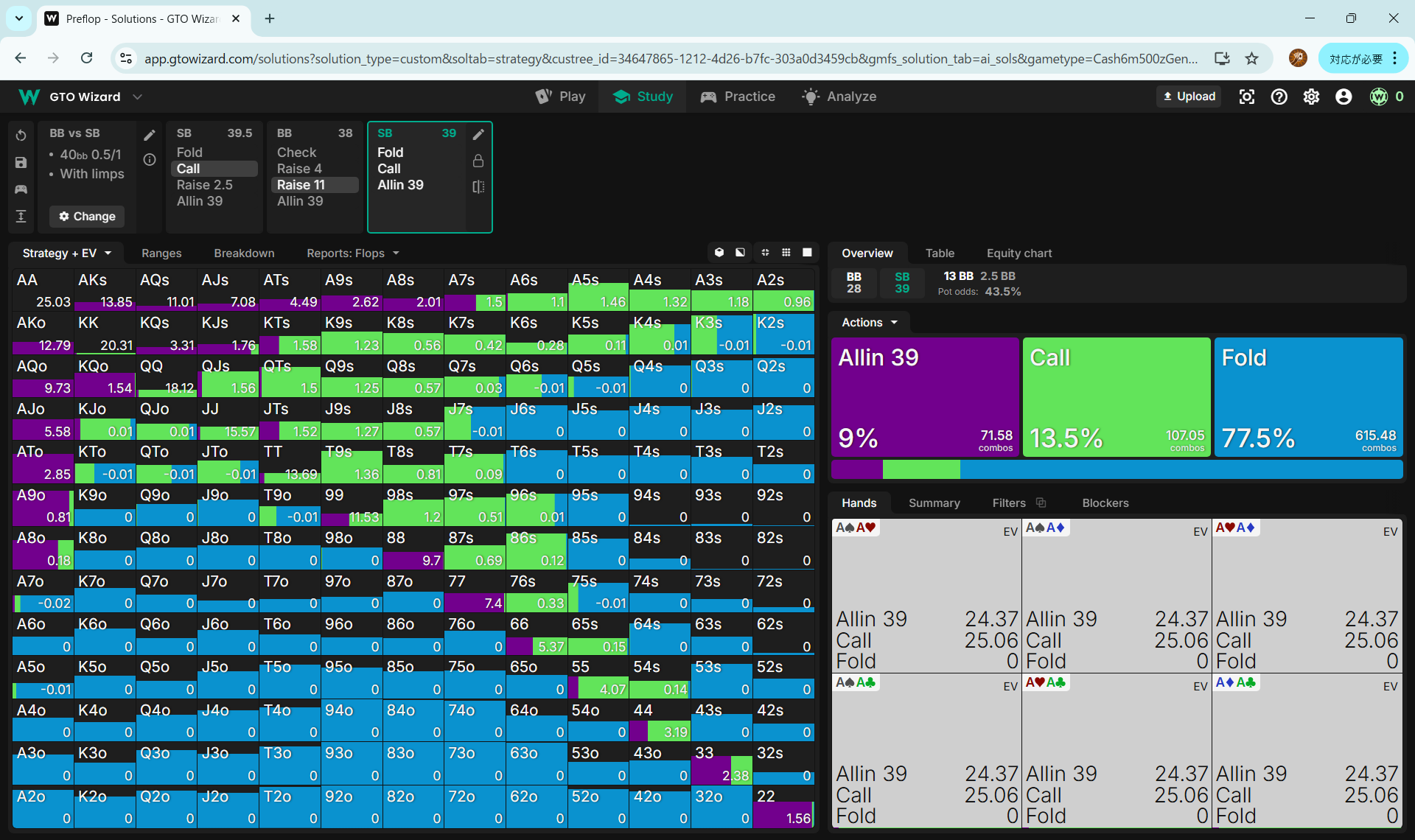Toggle the 3D cube display mode

coord(719,253)
